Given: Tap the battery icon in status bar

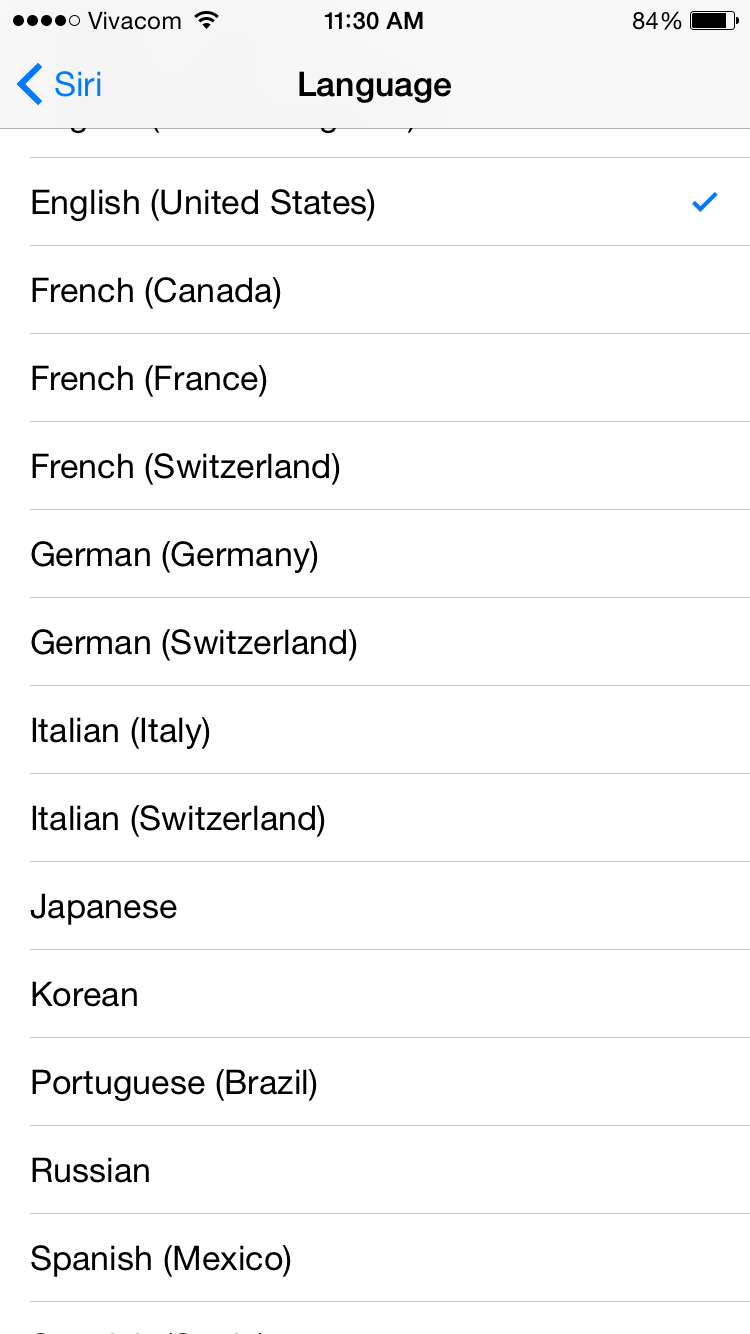Looking at the screenshot, I should 713,21.
